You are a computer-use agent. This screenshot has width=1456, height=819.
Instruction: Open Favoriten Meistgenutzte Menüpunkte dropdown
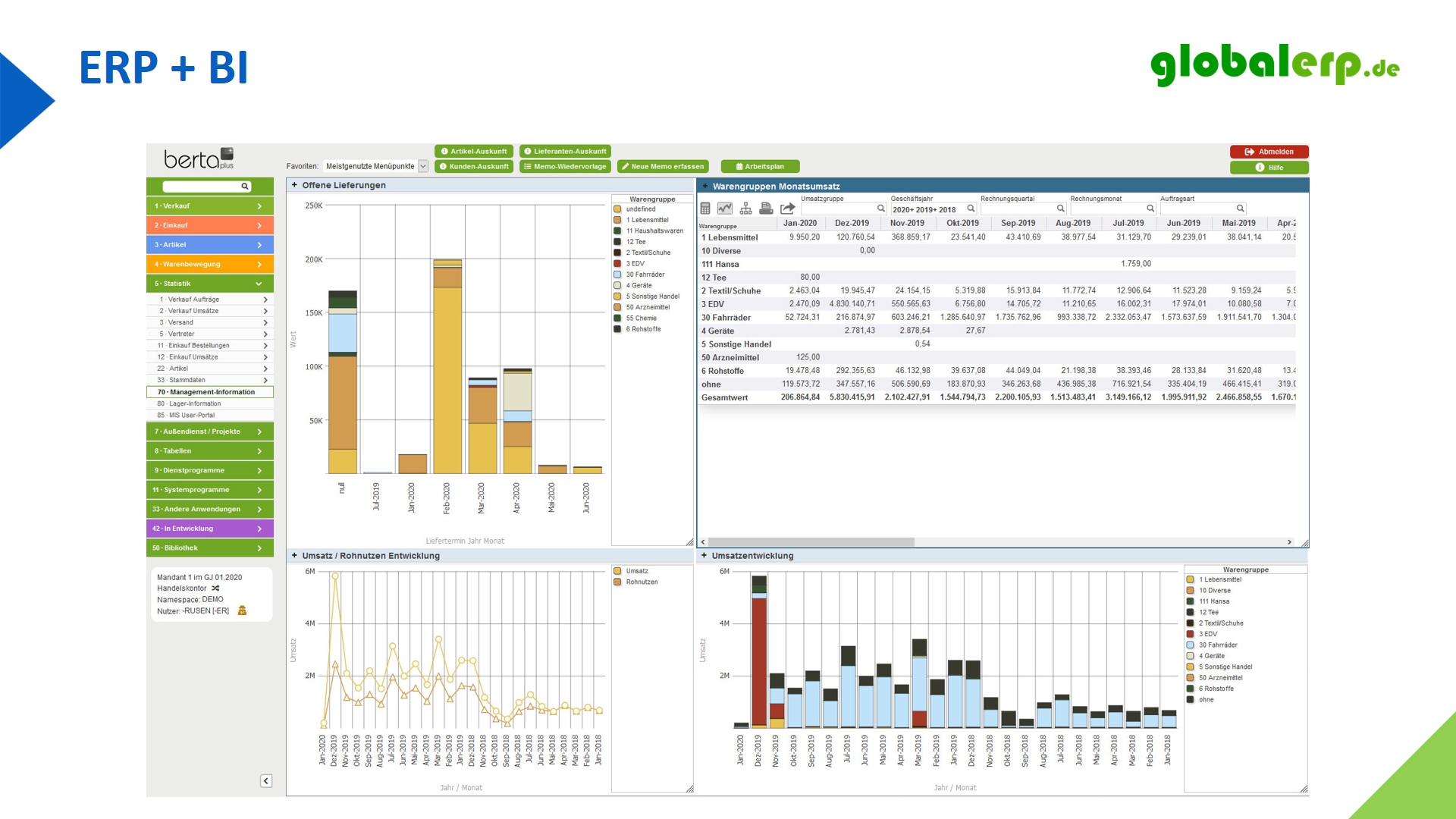coord(423,166)
